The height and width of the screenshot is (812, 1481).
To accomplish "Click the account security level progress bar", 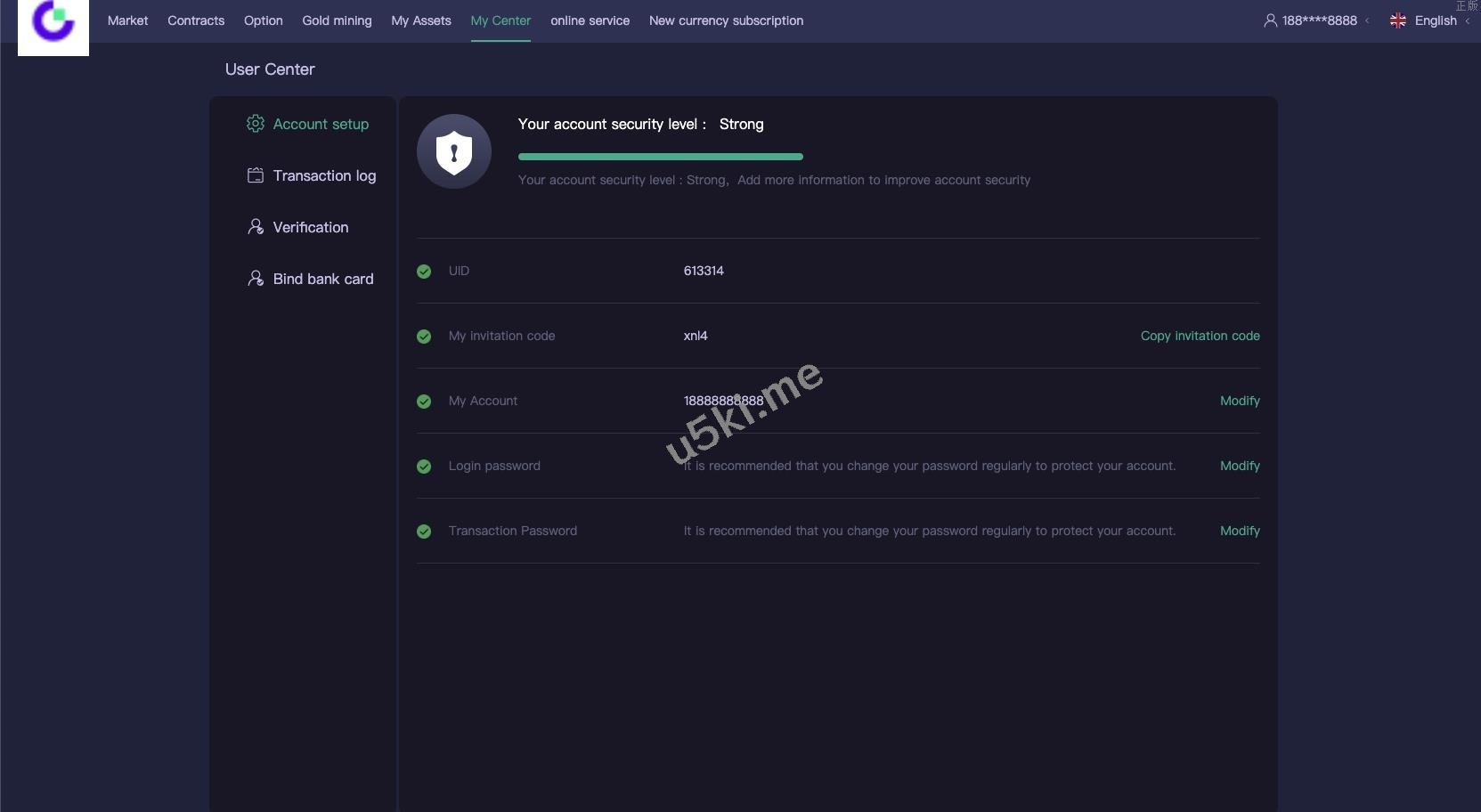I will click(x=660, y=157).
